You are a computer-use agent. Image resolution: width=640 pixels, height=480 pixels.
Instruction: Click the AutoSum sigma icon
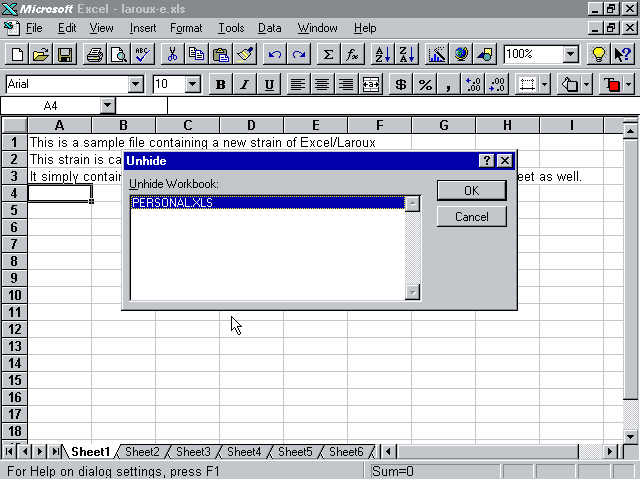[x=328, y=54]
